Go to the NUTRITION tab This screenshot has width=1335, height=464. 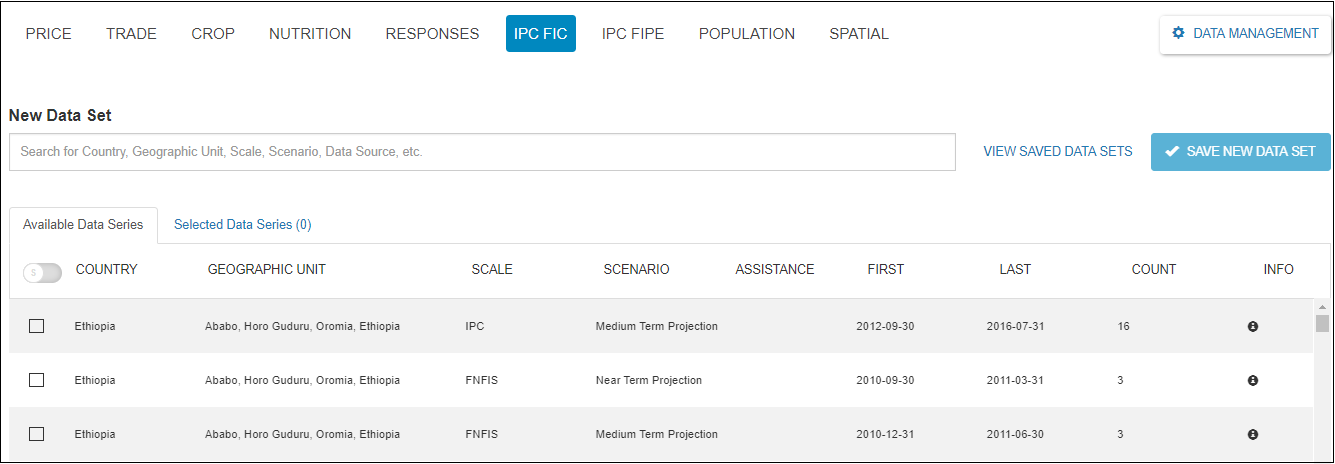(310, 34)
